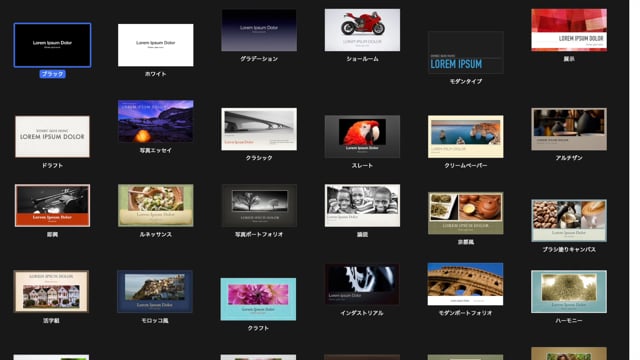
Task: Choose the ハーモニー teal theme
Action: tap(569, 291)
